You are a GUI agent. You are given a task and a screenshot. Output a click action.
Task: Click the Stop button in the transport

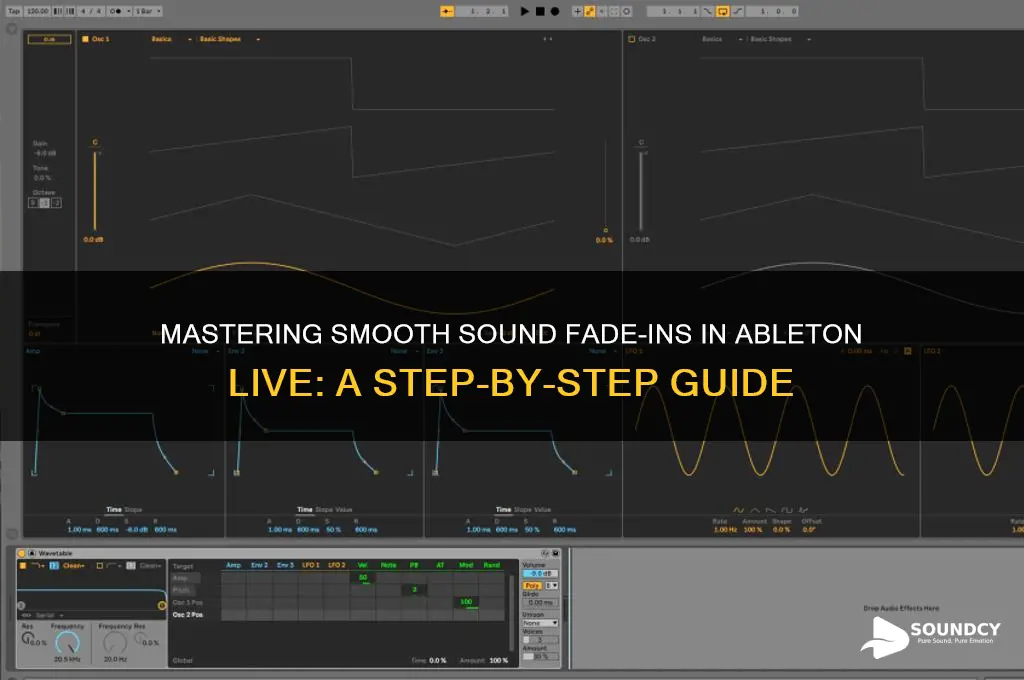(x=540, y=11)
